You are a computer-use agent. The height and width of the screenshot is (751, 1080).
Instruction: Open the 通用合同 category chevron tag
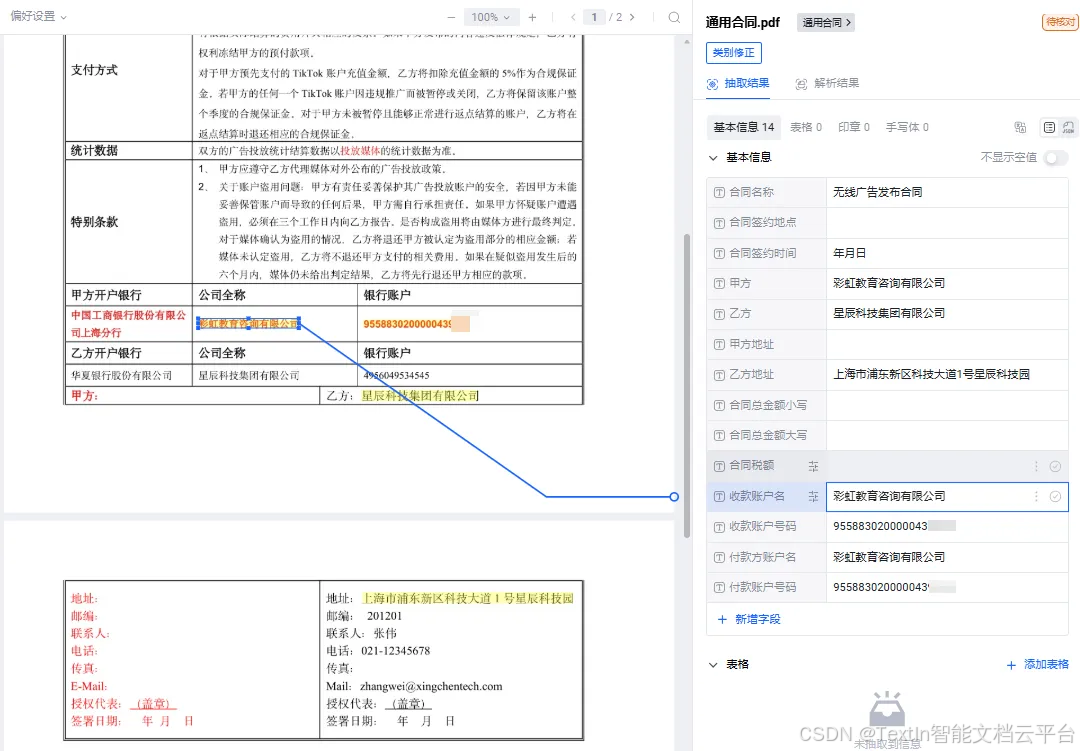point(826,22)
